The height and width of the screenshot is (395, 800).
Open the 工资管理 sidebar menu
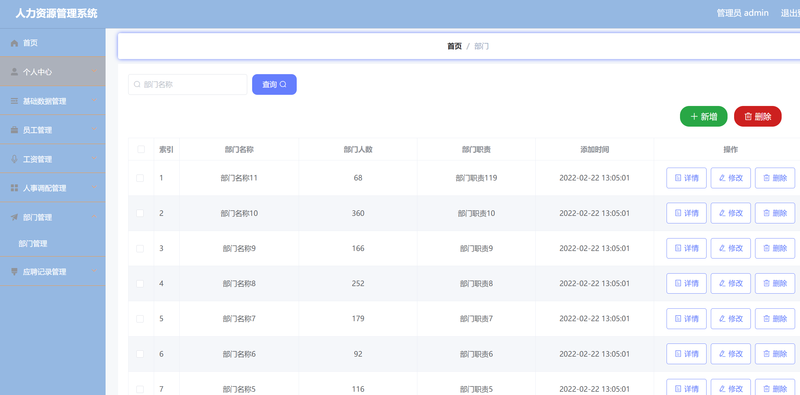click(53, 159)
